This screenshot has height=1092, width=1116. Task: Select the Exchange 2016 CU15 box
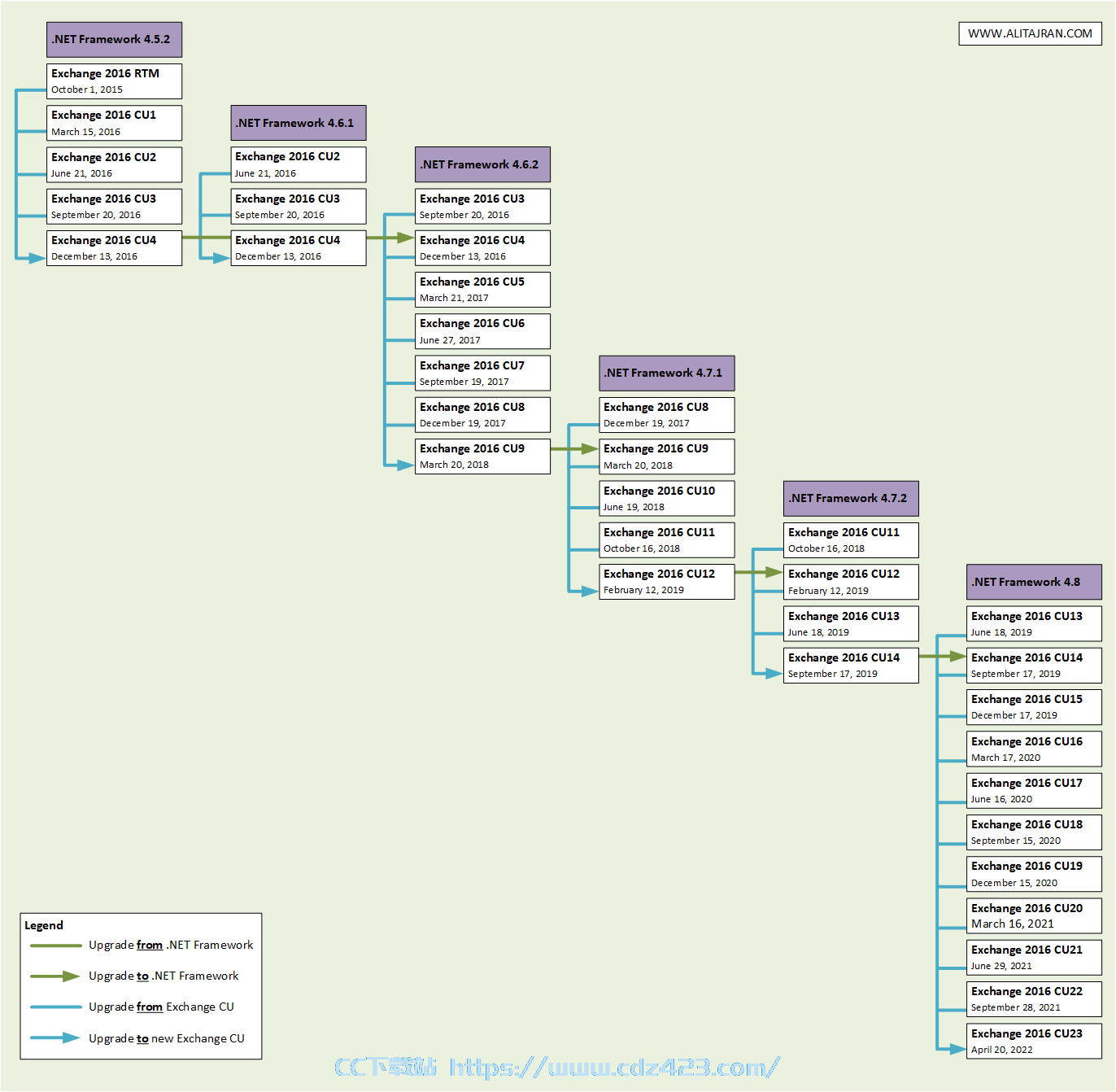(1034, 706)
